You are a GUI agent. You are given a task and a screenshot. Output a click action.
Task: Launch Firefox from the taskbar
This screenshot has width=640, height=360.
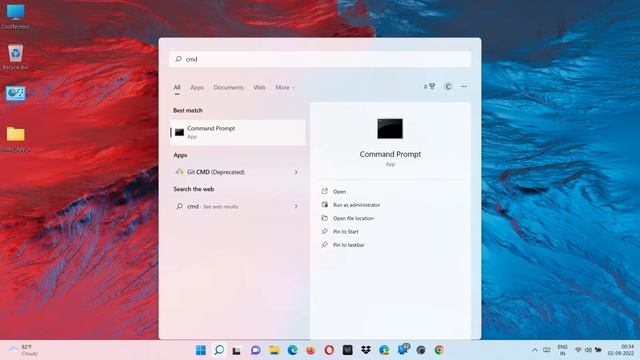coord(311,350)
